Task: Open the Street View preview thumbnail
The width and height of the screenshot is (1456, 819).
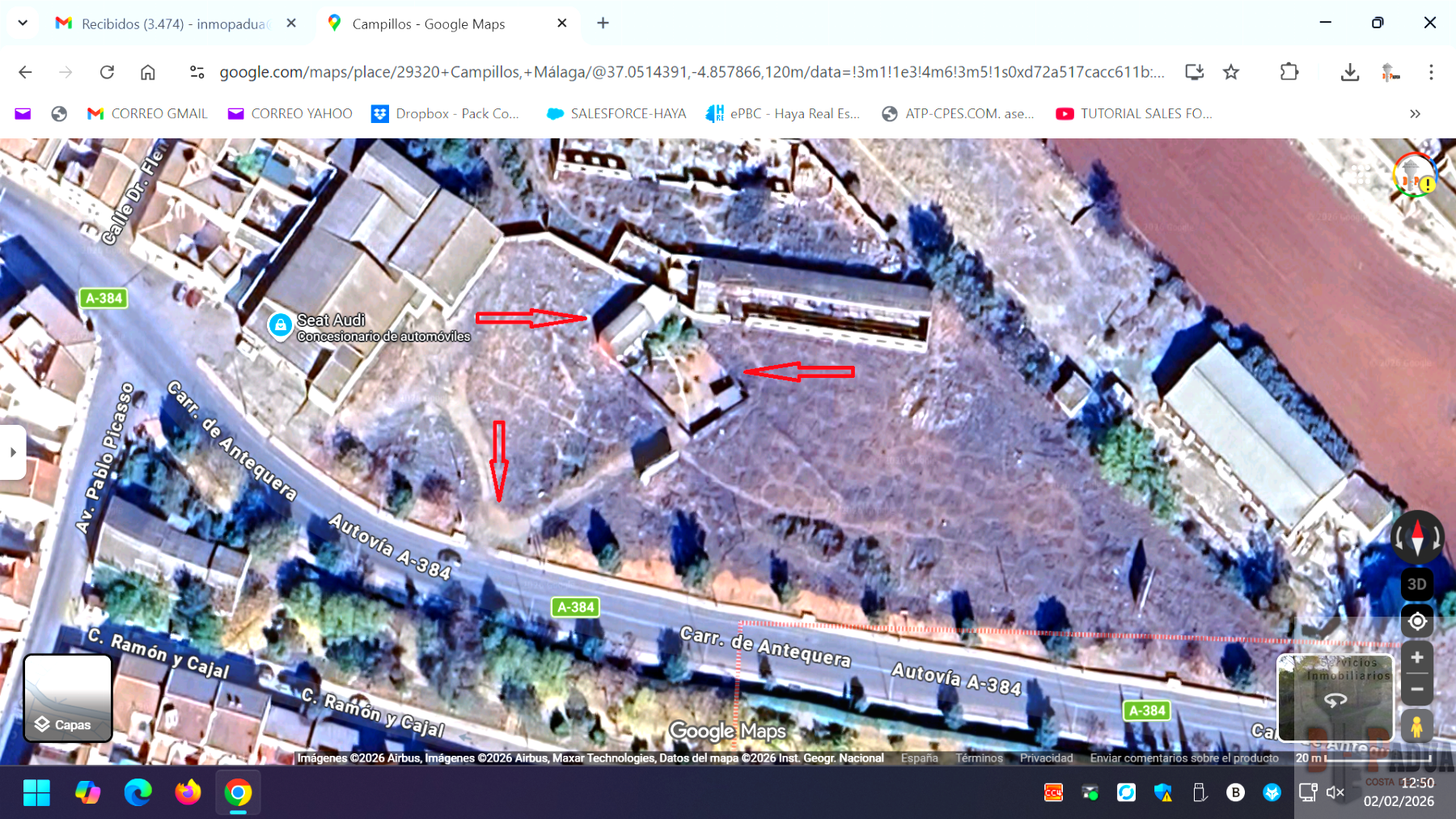Action: pos(1335,698)
